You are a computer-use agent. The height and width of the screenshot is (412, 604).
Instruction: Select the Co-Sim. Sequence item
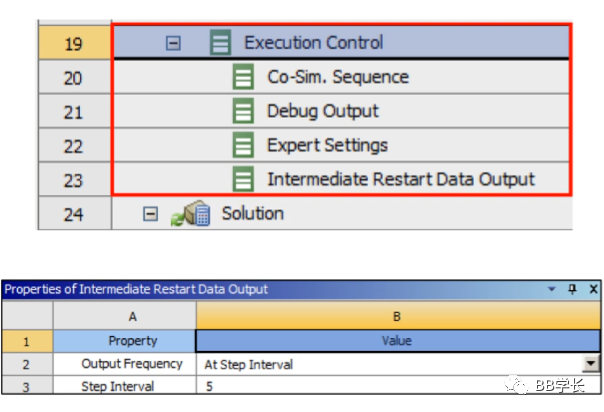337,77
